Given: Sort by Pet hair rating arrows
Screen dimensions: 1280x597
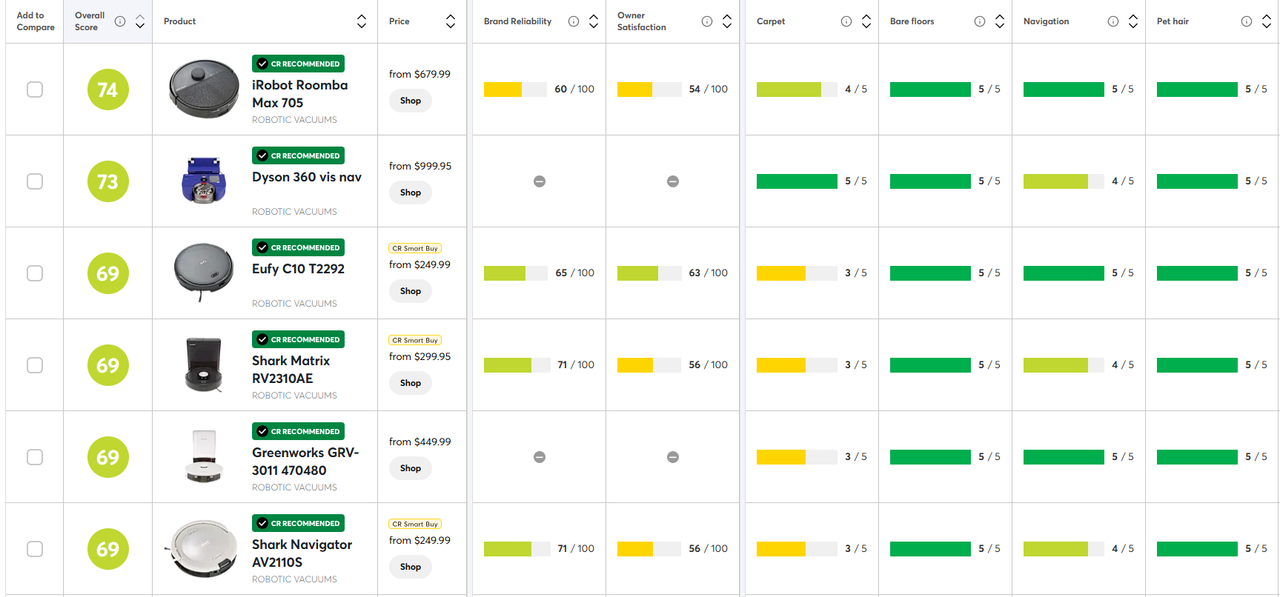Looking at the screenshot, I should click(x=1266, y=21).
